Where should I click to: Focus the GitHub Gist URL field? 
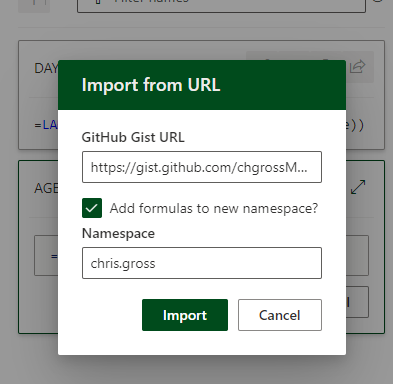click(202, 167)
